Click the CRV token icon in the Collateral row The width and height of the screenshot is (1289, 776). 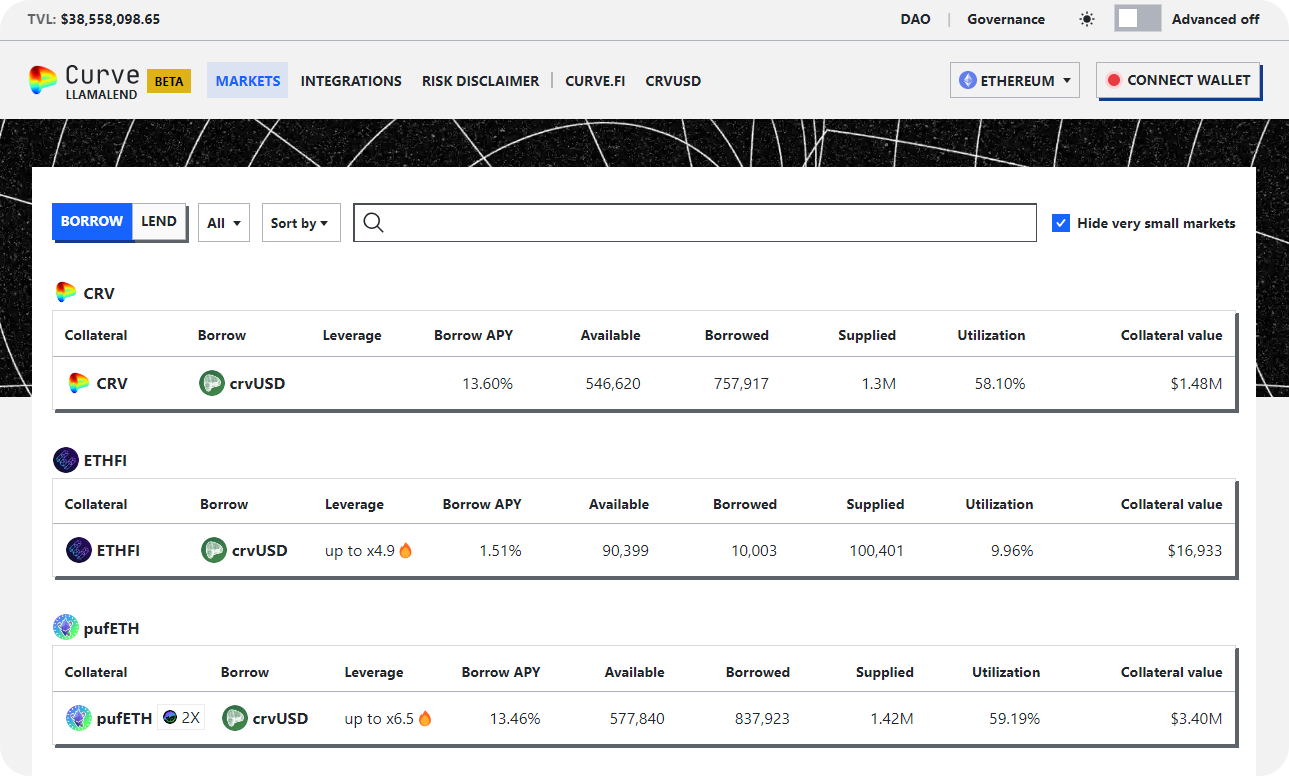tap(79, 383)
